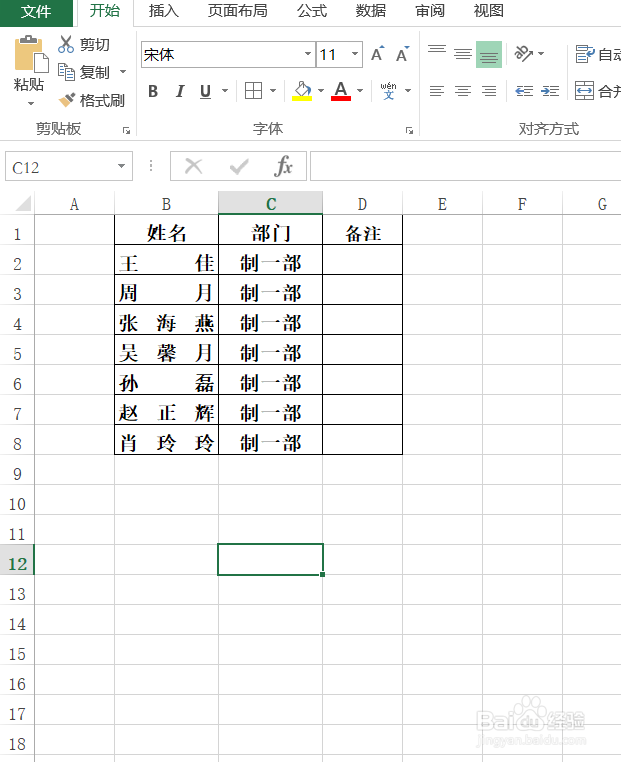Click the text orientation icon
The width and height of the screenshot is (621, 762).
point(523,53)
